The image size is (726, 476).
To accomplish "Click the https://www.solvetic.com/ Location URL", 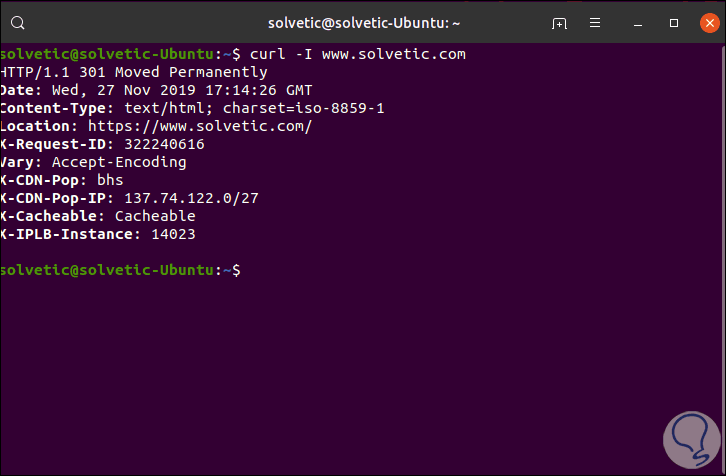I will tap(200, 126).
